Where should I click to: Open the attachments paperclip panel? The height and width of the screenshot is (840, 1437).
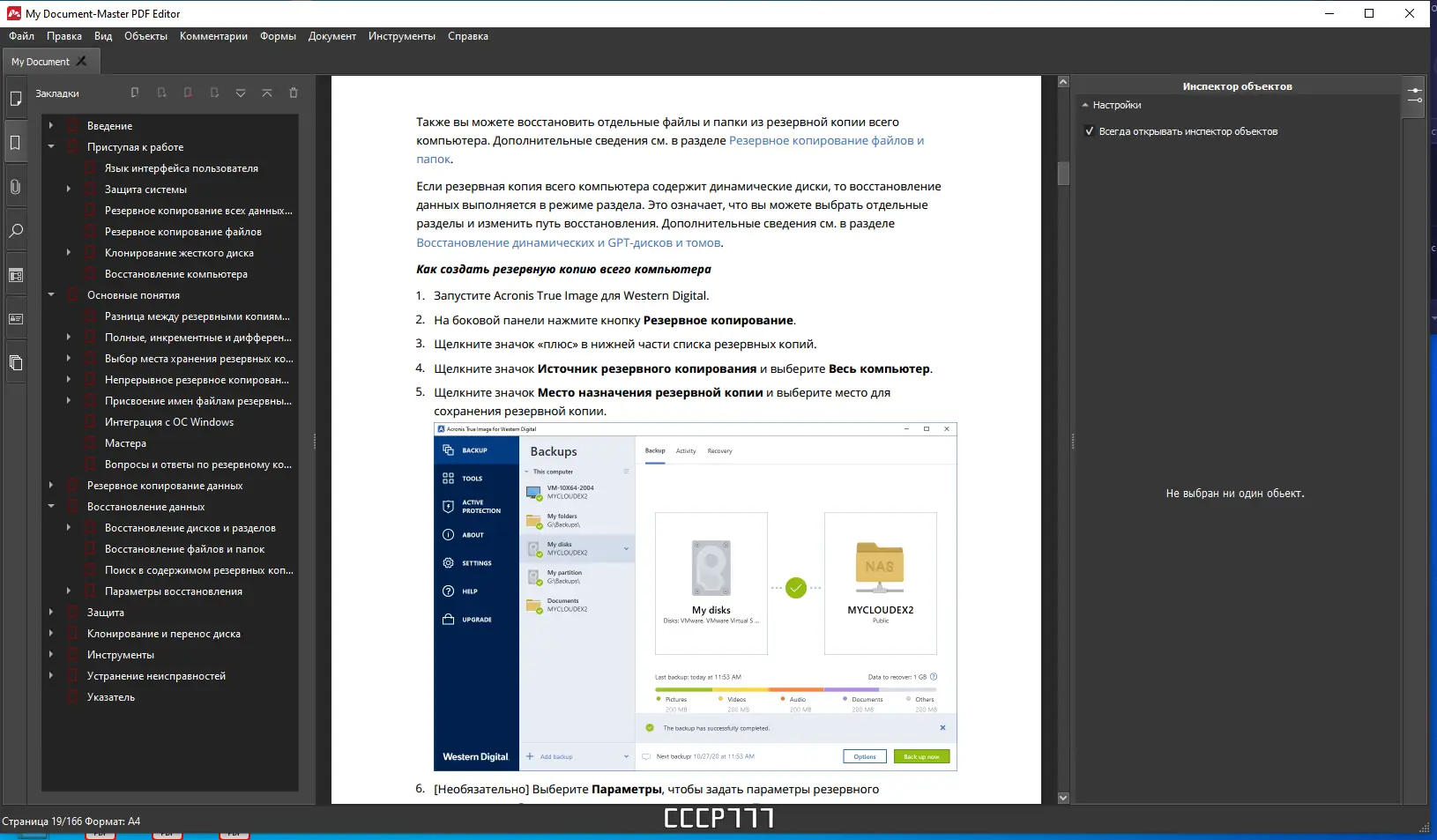click(15, 187)
